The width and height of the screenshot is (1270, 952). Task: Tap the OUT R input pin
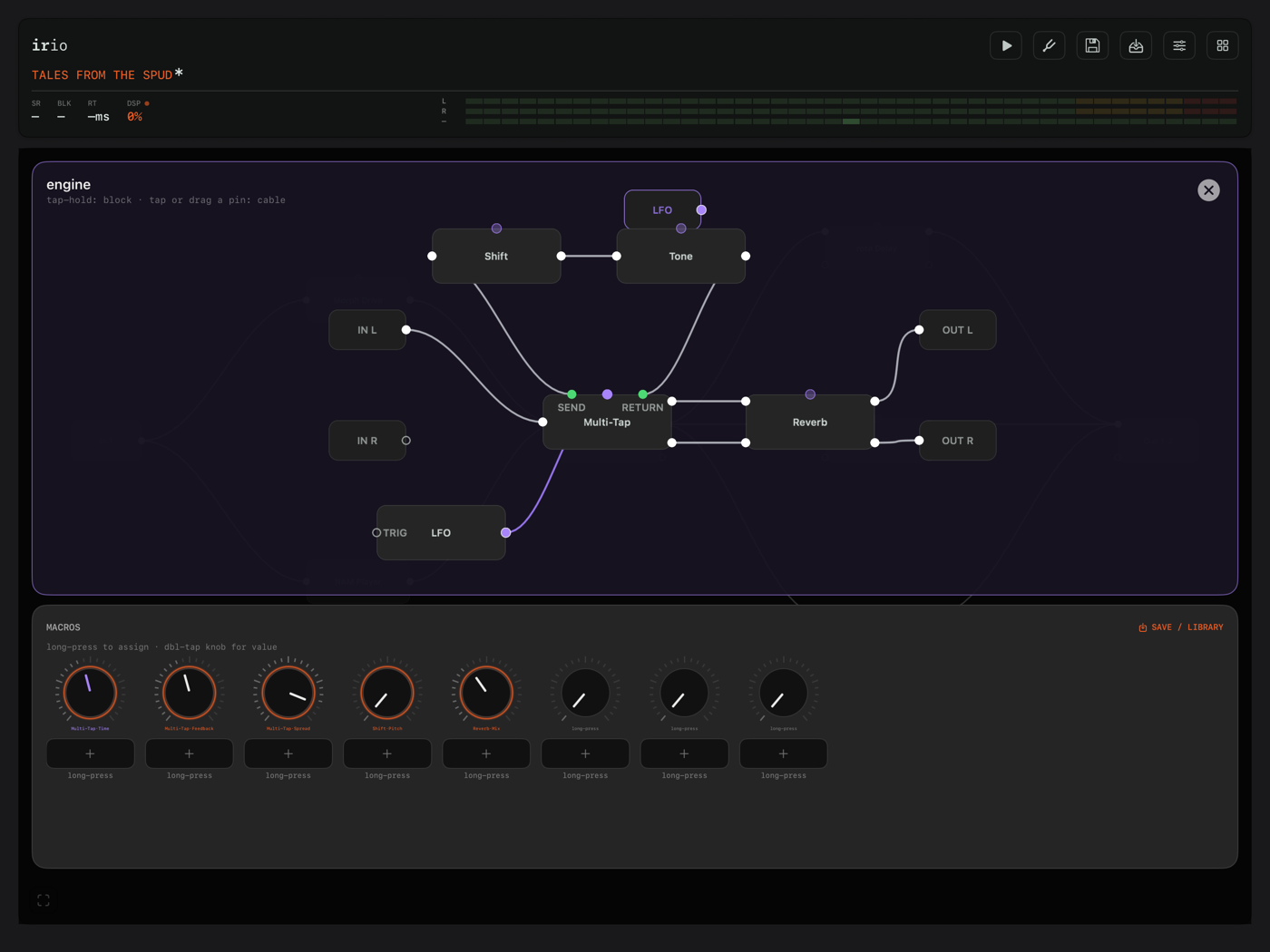[919, 441]
